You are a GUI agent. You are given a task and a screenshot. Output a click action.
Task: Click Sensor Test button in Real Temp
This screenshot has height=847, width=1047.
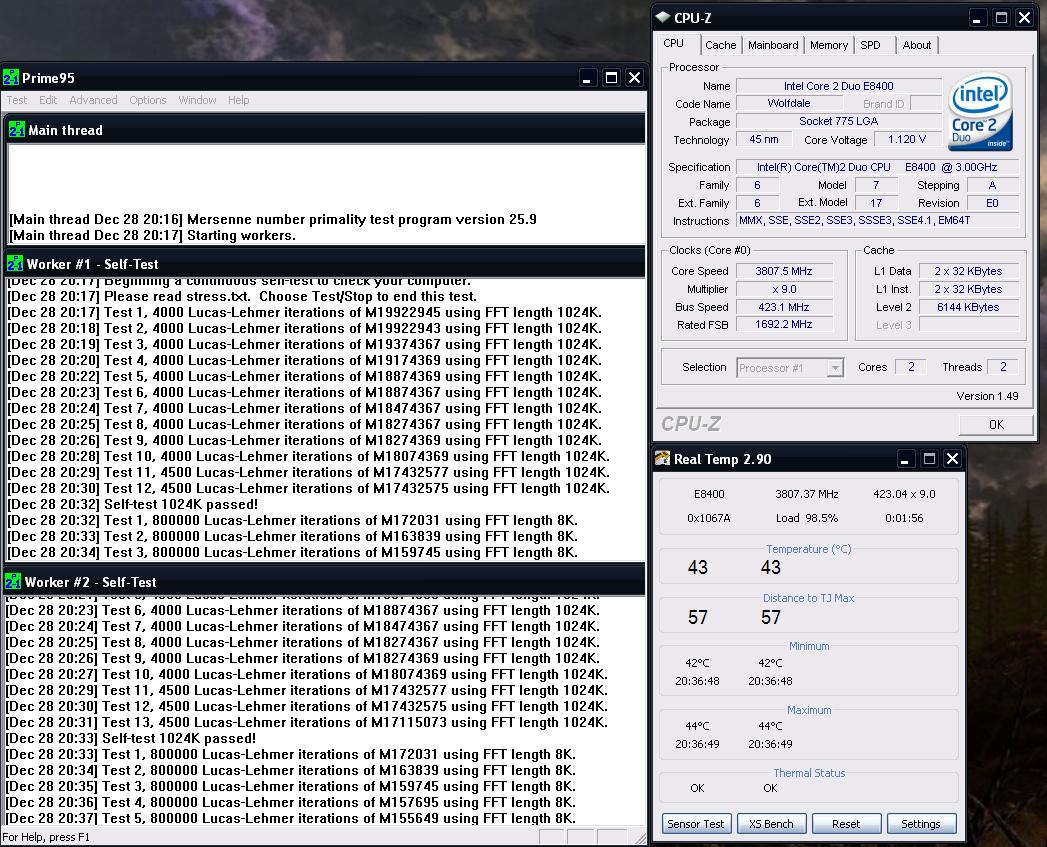(x=696, y=824)
